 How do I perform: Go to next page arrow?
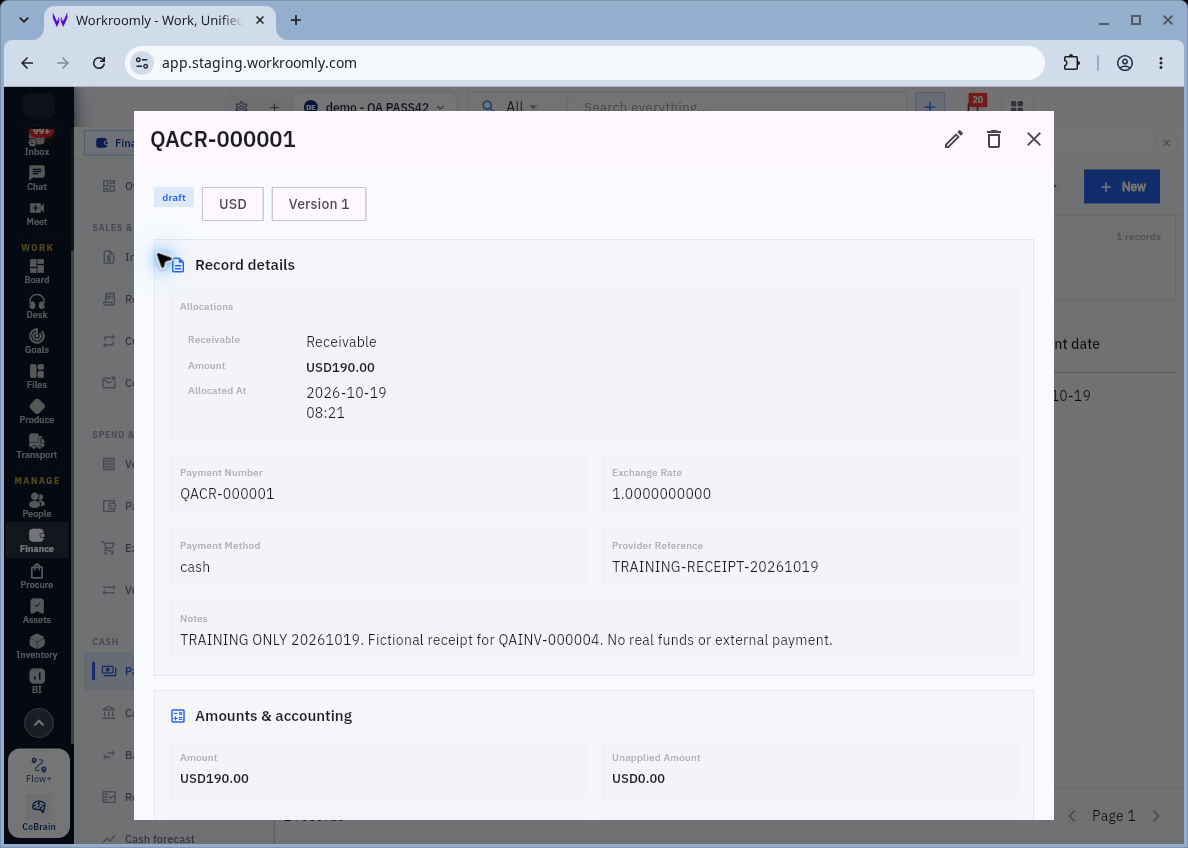pyautogui.click(x=1156, y=815)
